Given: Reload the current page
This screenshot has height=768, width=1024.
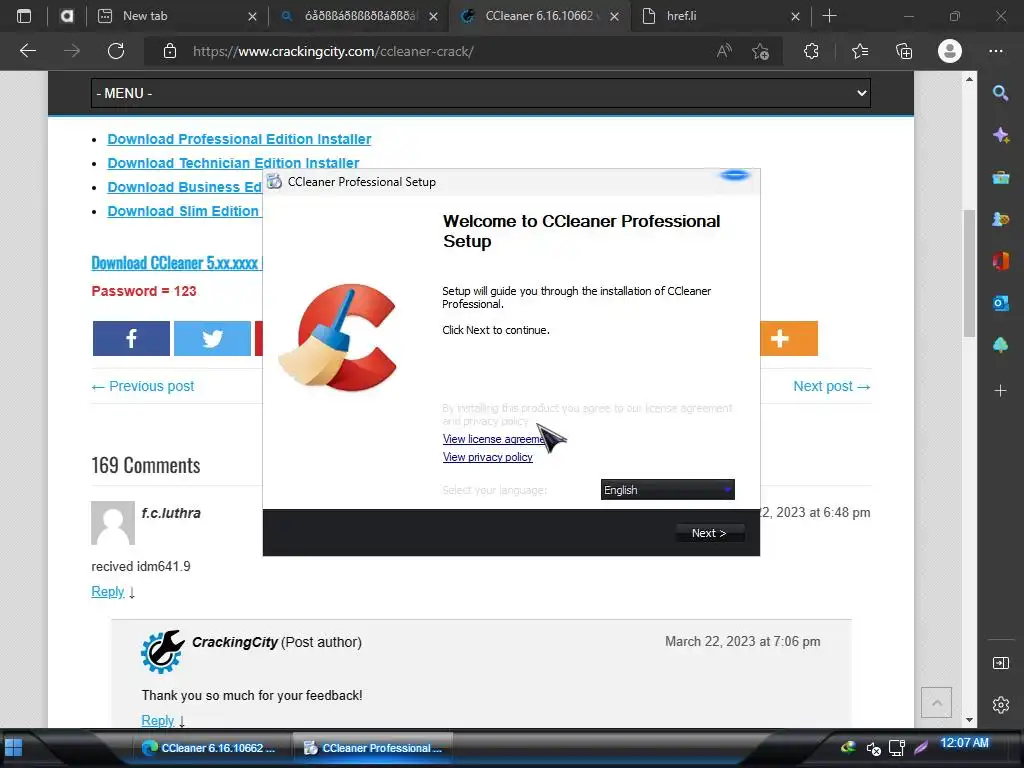Looking at the screenshot, I should pyautogui.click(x=116, y=51).
